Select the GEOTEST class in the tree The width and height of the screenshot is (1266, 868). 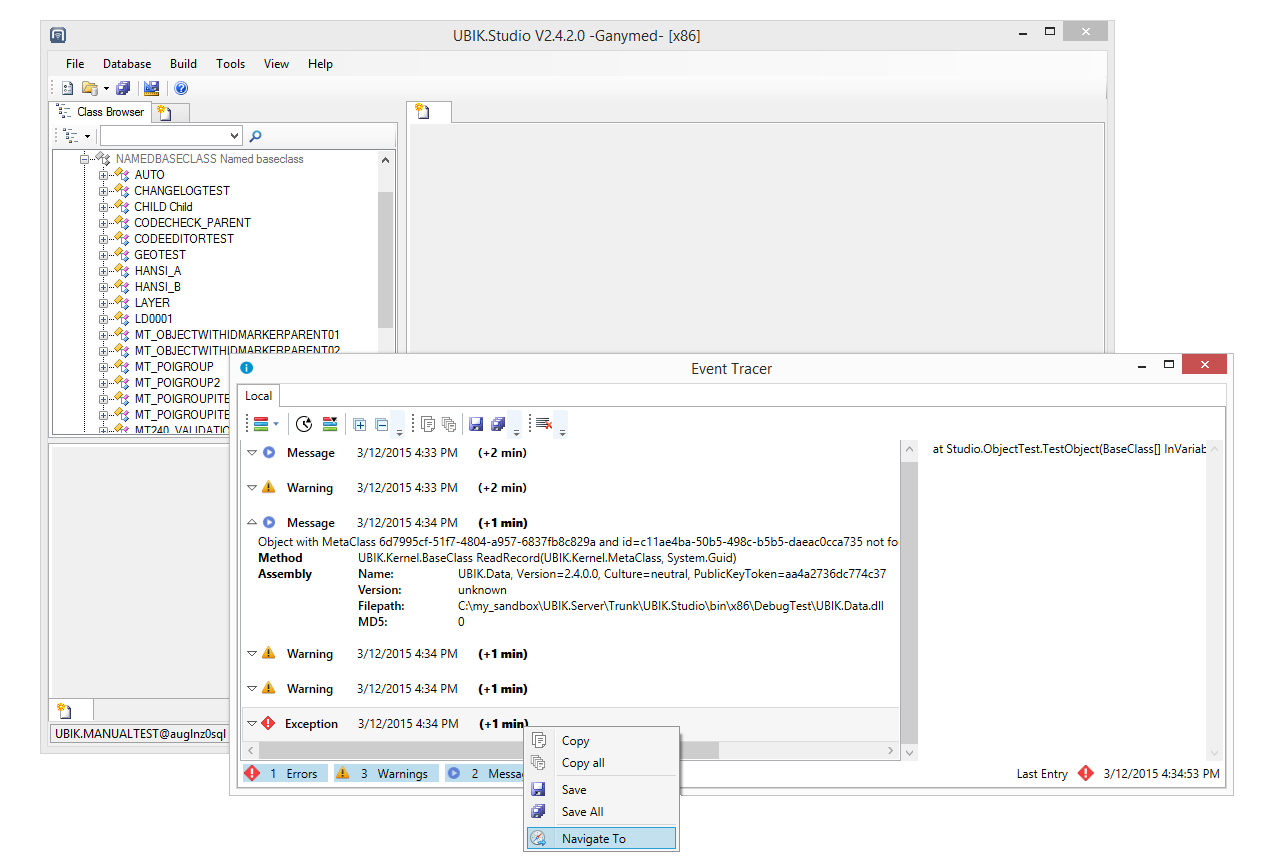(x=160, y=255)
